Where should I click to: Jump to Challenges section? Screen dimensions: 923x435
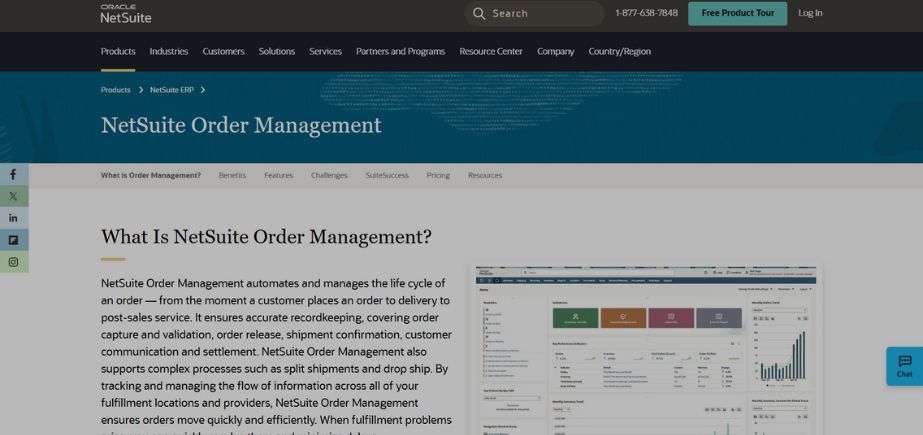(x=329, y=175)
